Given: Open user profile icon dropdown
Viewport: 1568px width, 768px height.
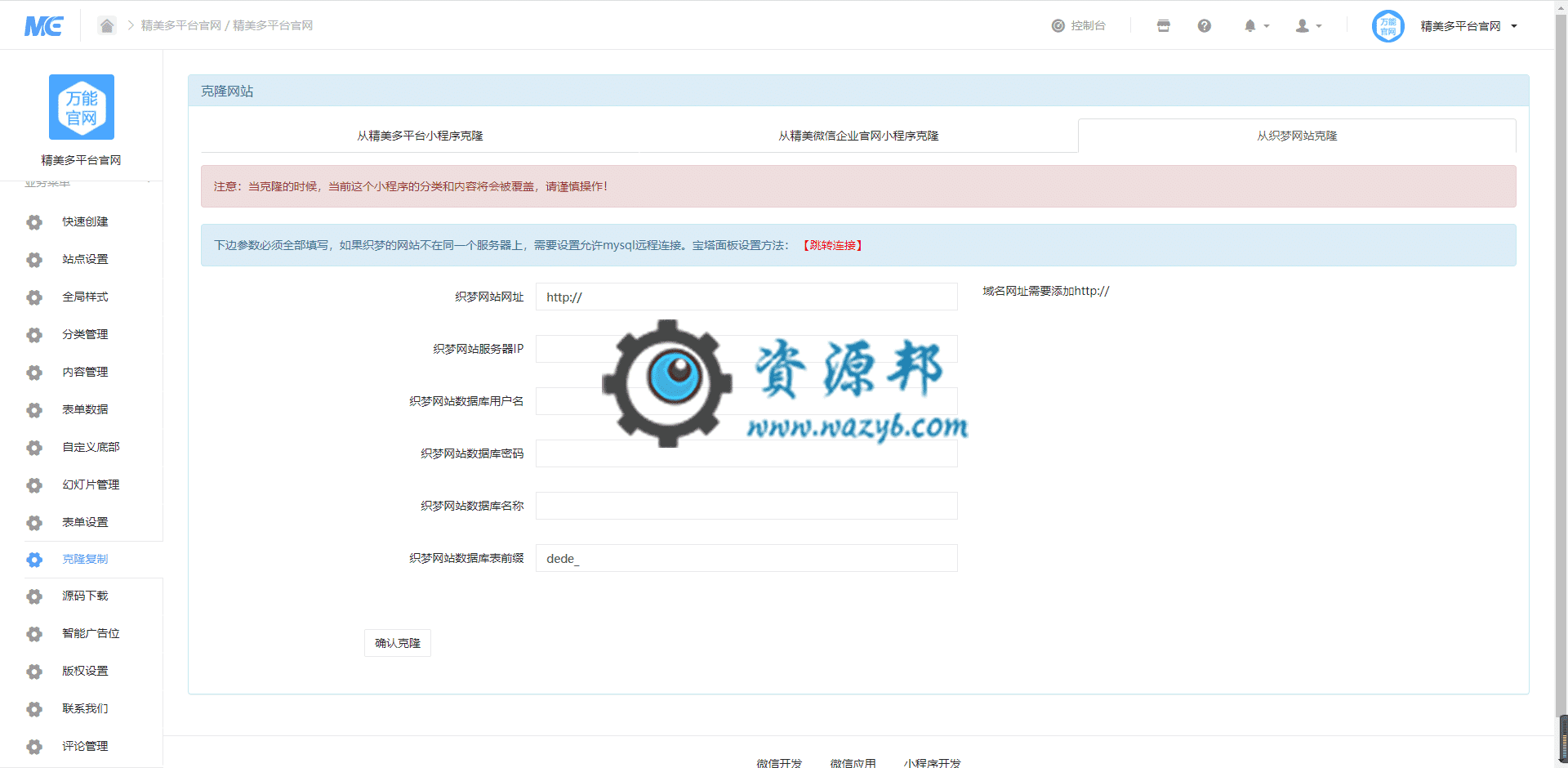Looking at the screenshot, I should click(1308, 25).
